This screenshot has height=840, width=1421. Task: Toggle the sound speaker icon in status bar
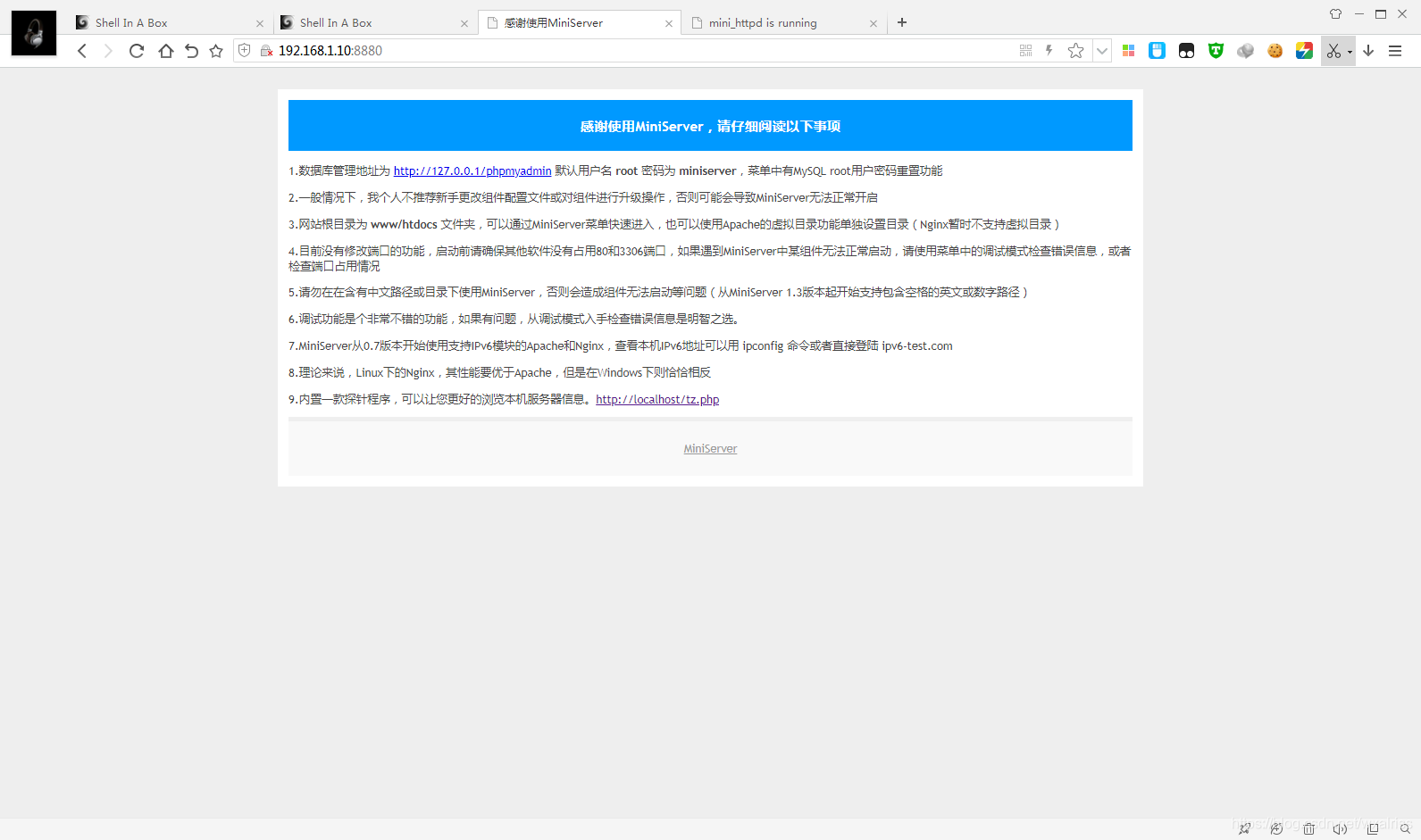tap(1340, 829)
